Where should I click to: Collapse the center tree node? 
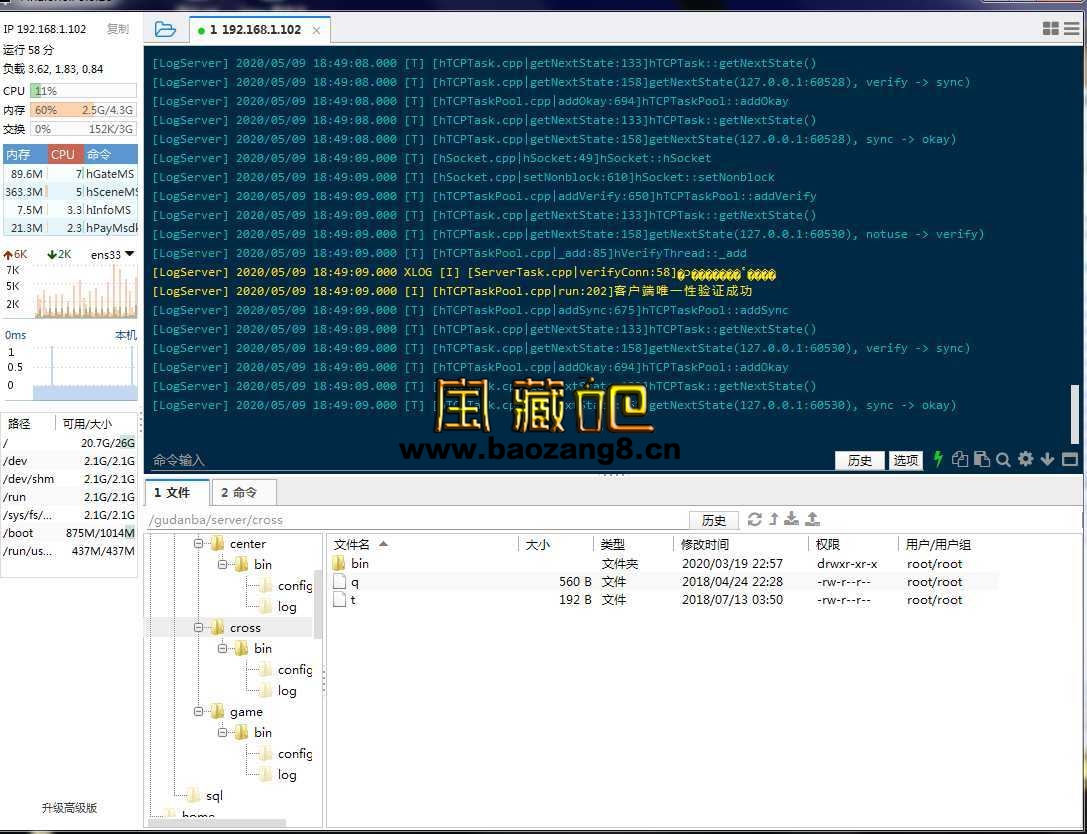coord(198,544)
